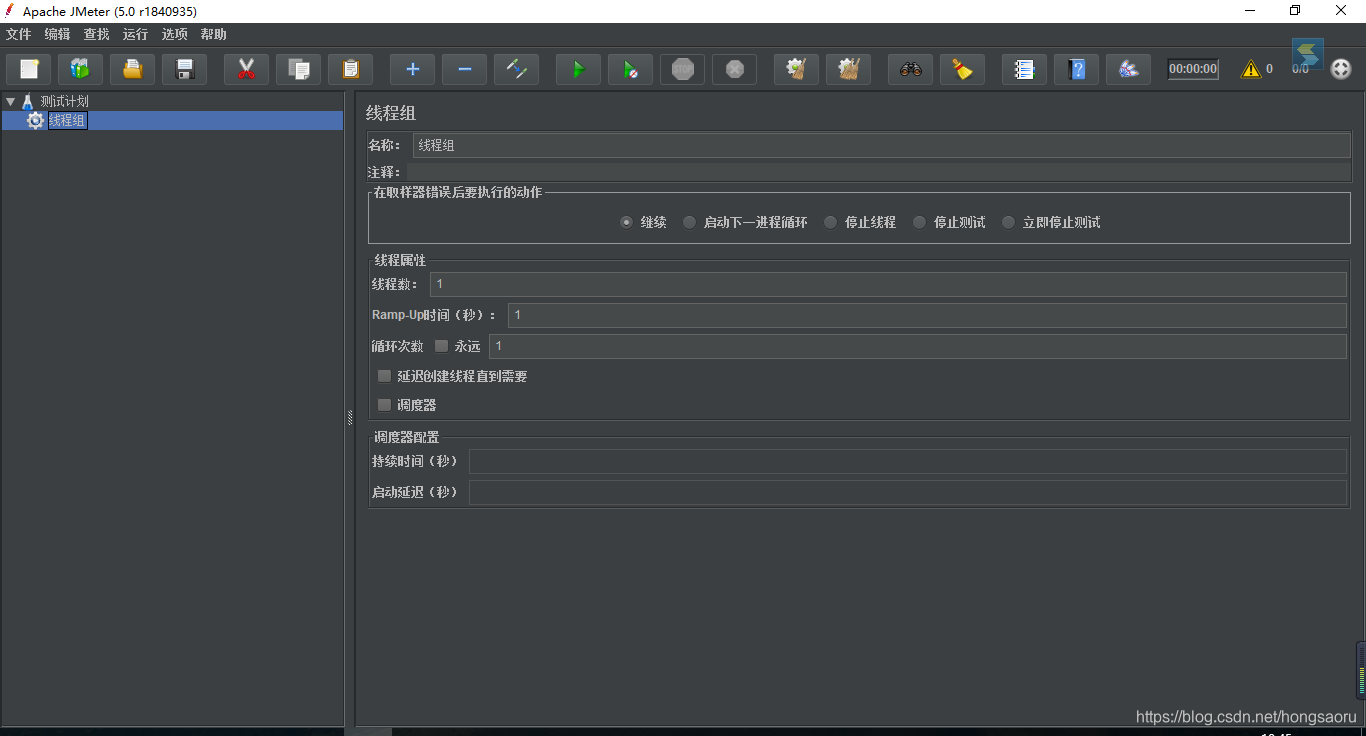Copy the selected element toolbar icon

(298, 69)
